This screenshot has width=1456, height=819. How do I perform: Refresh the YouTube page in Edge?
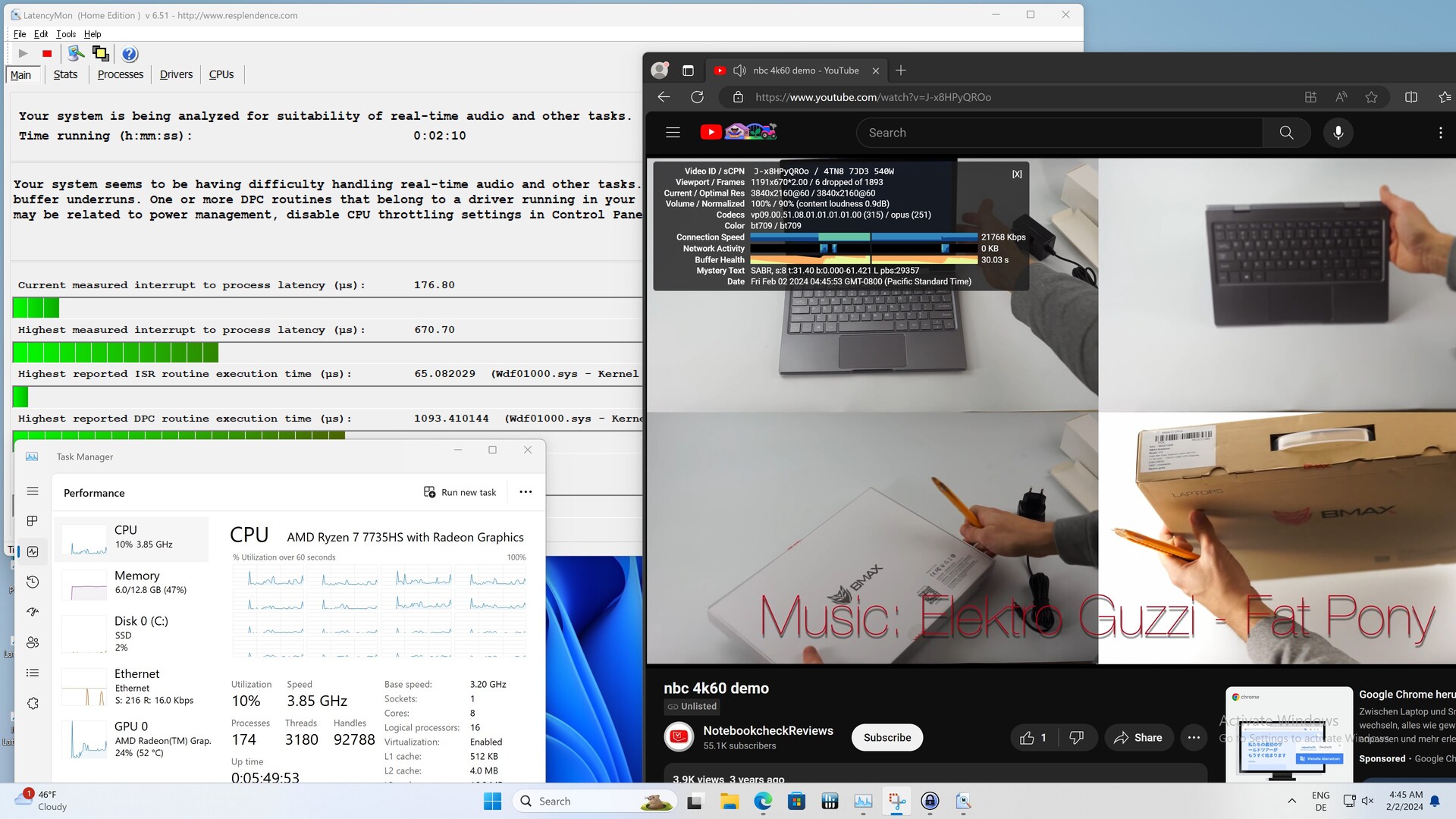pyautogui.click(x=697, y=97)
